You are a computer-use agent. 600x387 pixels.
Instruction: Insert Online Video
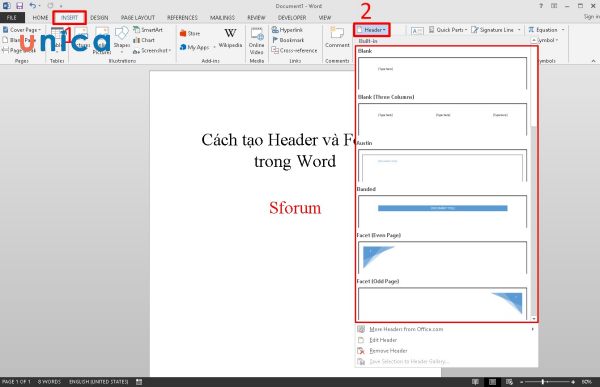(256, 41)
